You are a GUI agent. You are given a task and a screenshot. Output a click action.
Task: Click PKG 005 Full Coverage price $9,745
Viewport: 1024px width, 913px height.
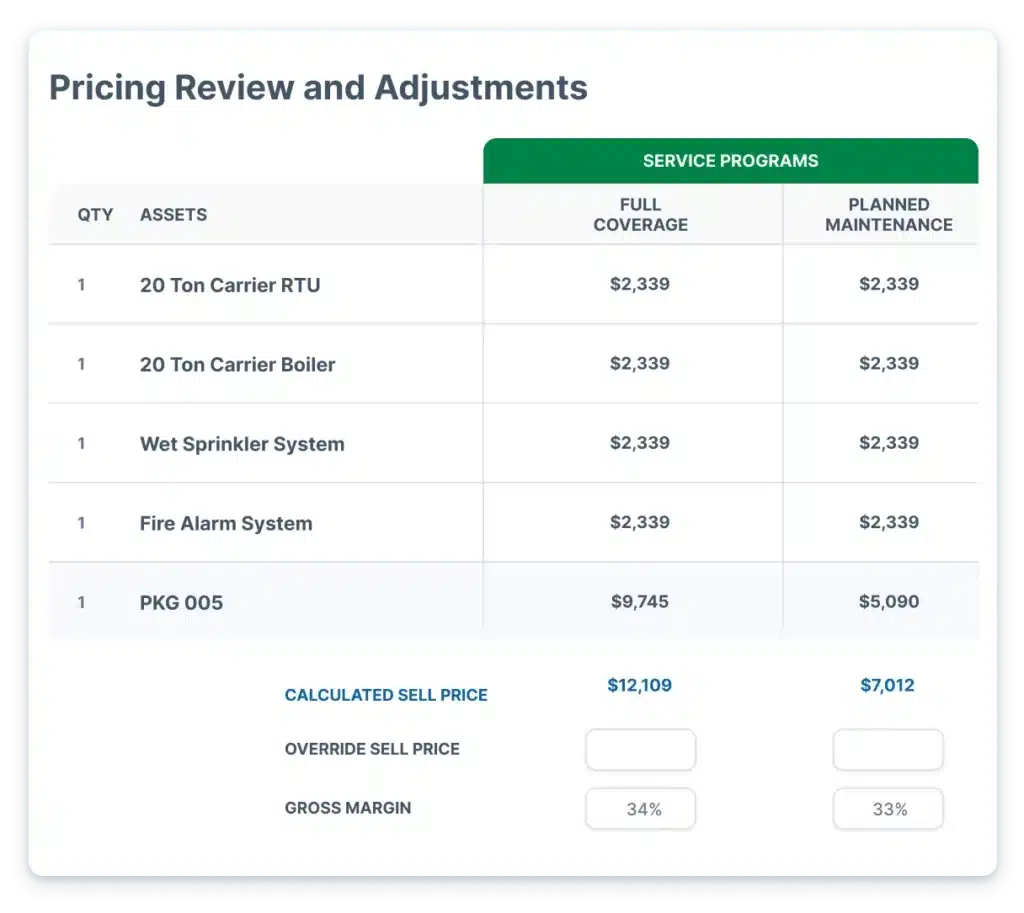click(x=640, y=602)
